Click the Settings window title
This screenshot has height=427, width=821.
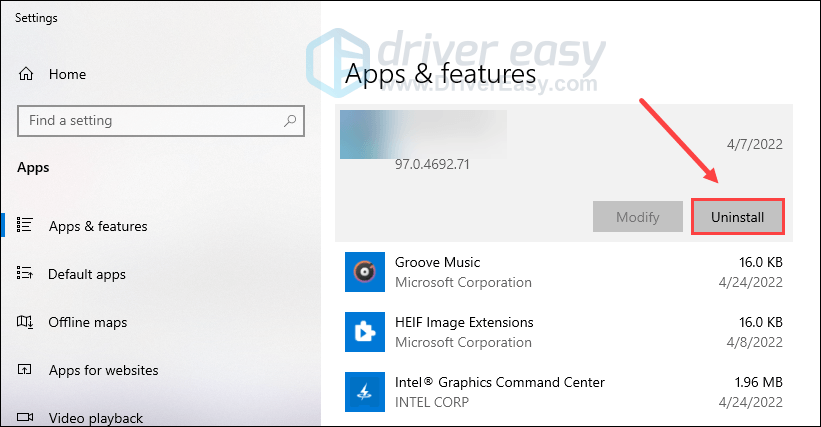(x=36, y=18)
